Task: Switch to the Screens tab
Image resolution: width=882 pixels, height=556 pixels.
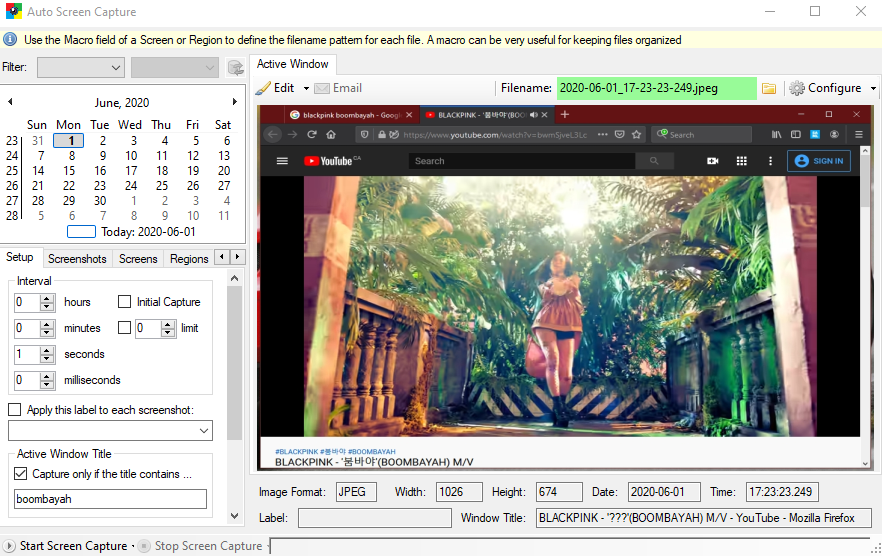Action: point(138,259)
